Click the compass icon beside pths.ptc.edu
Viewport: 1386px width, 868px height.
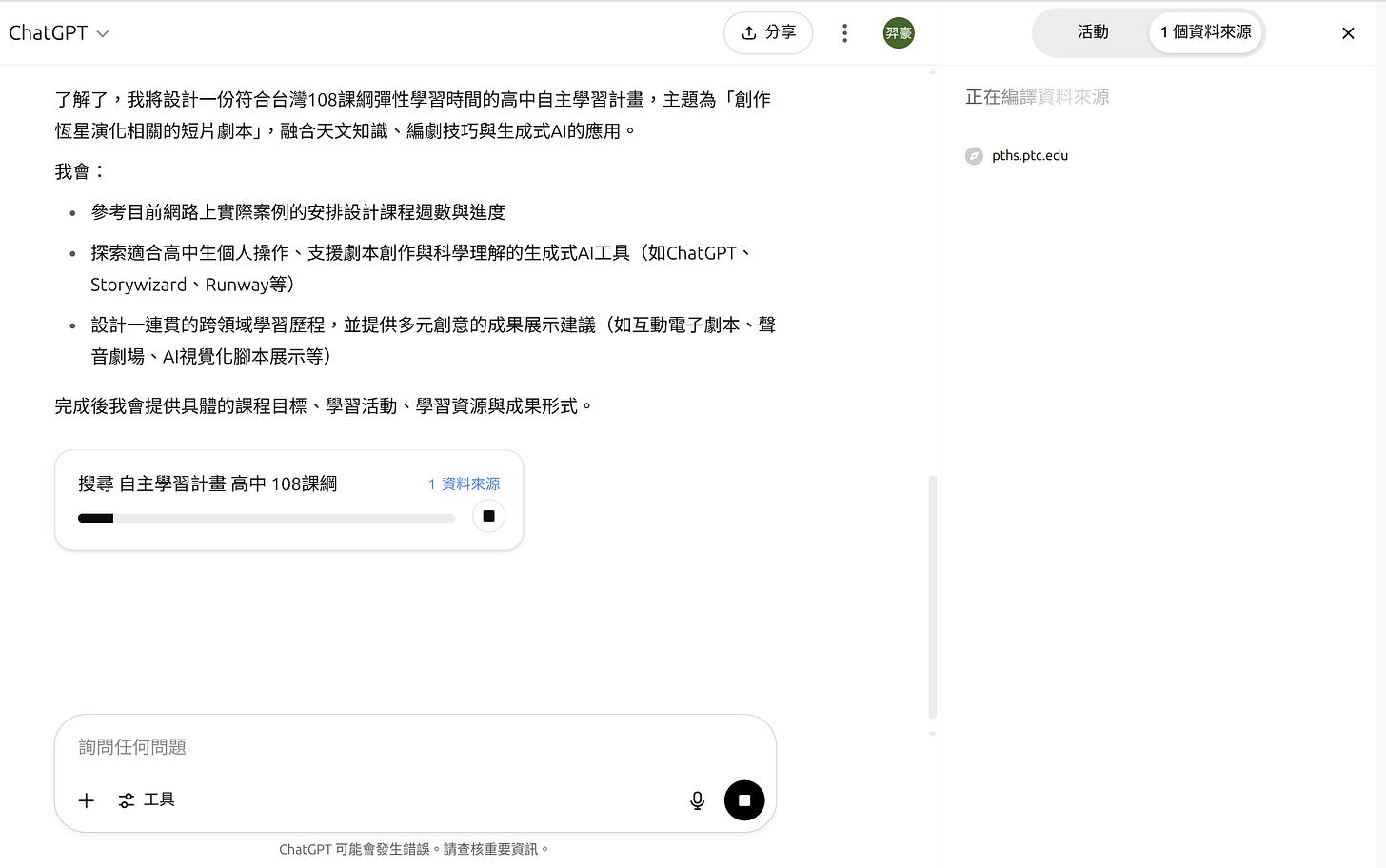[x=974, y=156]
